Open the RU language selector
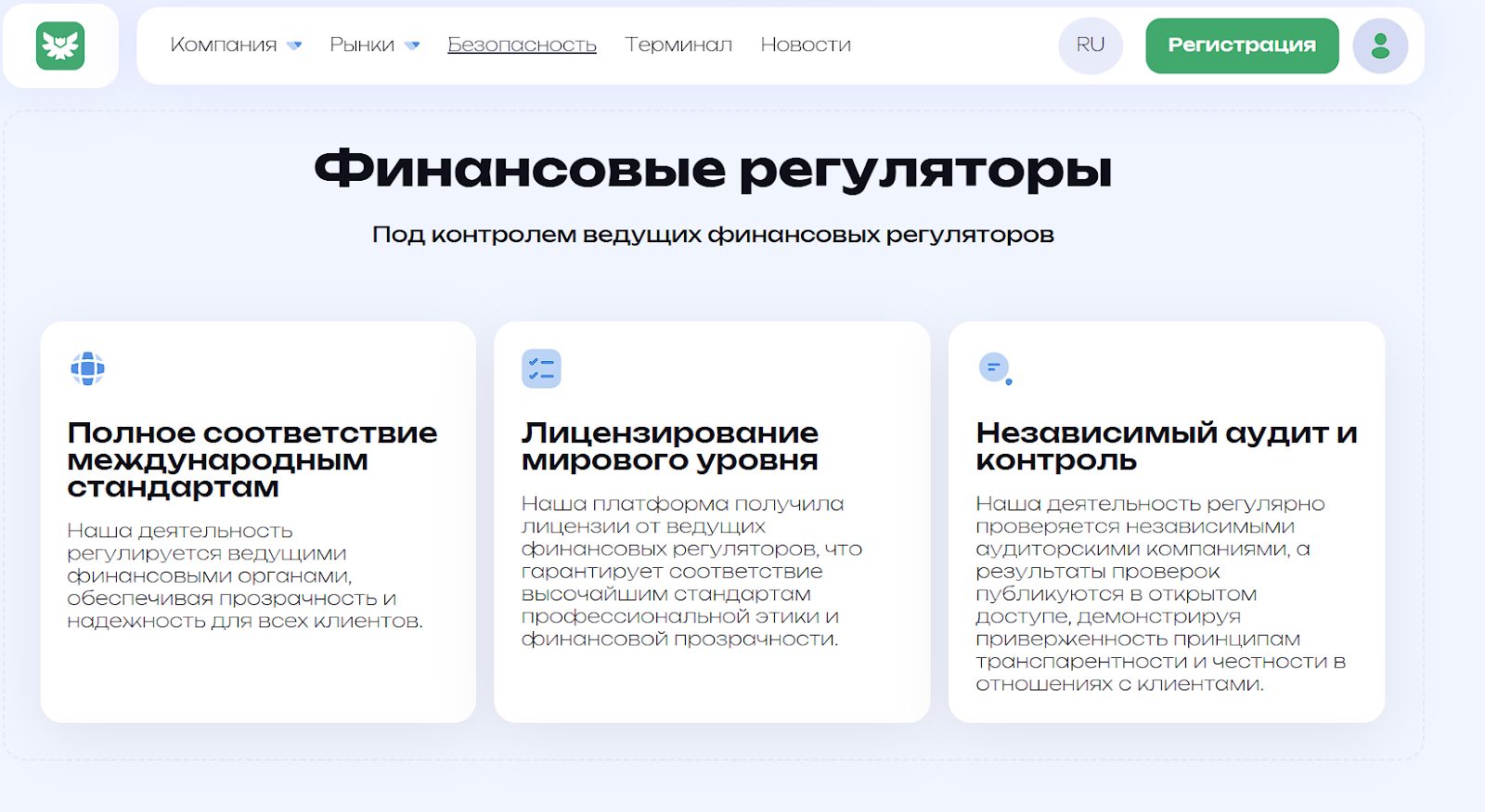Image resolution: width=1485 pixels, height=812 pixels. pyautogui.click(x=1091, y=45)
